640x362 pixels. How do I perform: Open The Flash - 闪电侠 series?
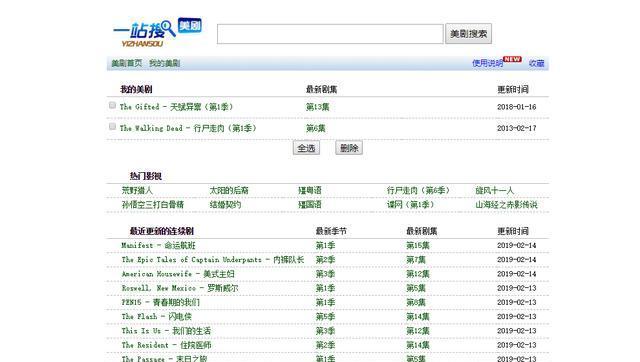click(156, 317)
